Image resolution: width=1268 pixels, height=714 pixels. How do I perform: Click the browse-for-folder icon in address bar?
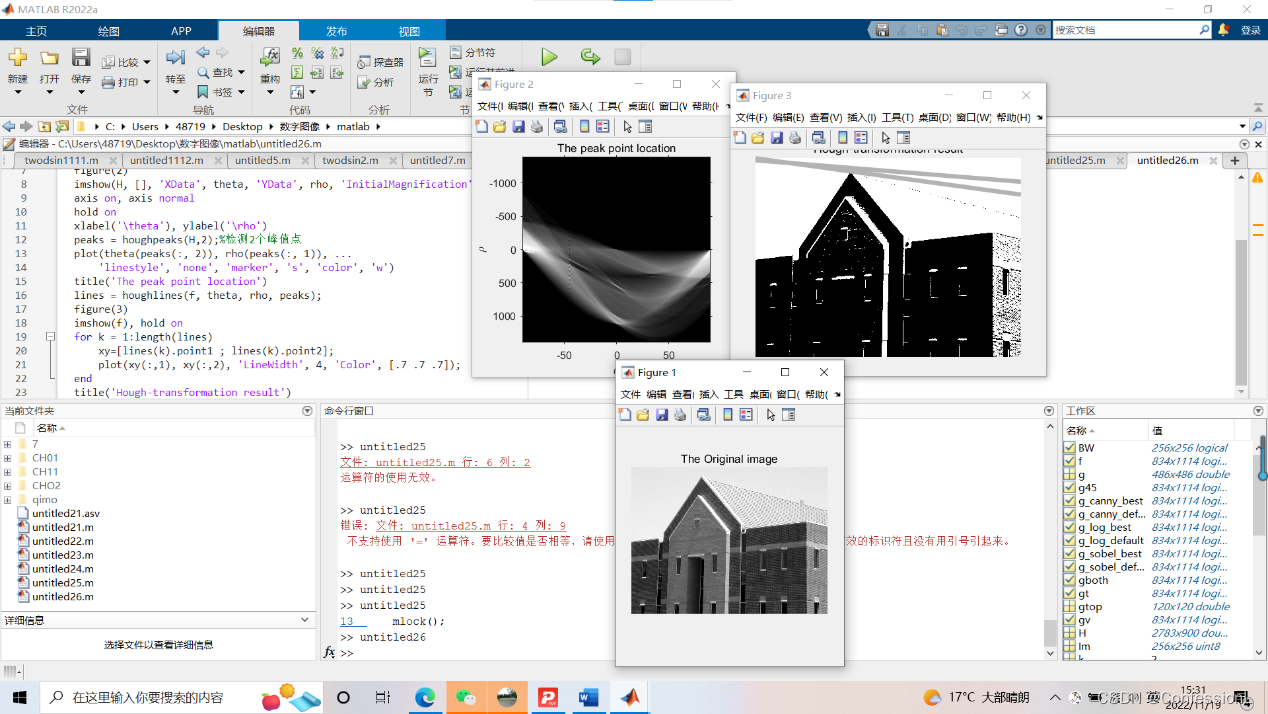63,127
